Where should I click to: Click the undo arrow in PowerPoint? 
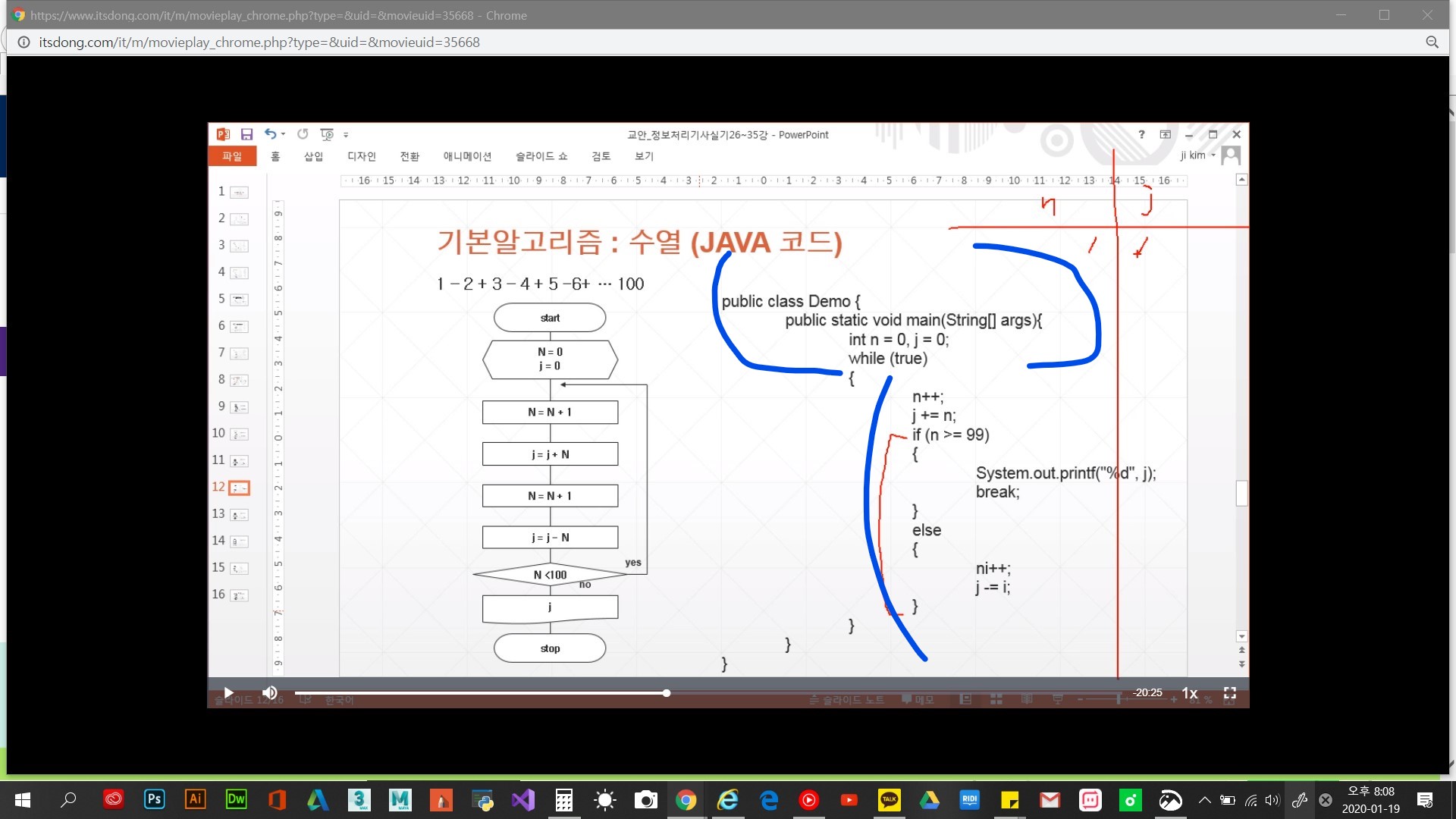270,134
